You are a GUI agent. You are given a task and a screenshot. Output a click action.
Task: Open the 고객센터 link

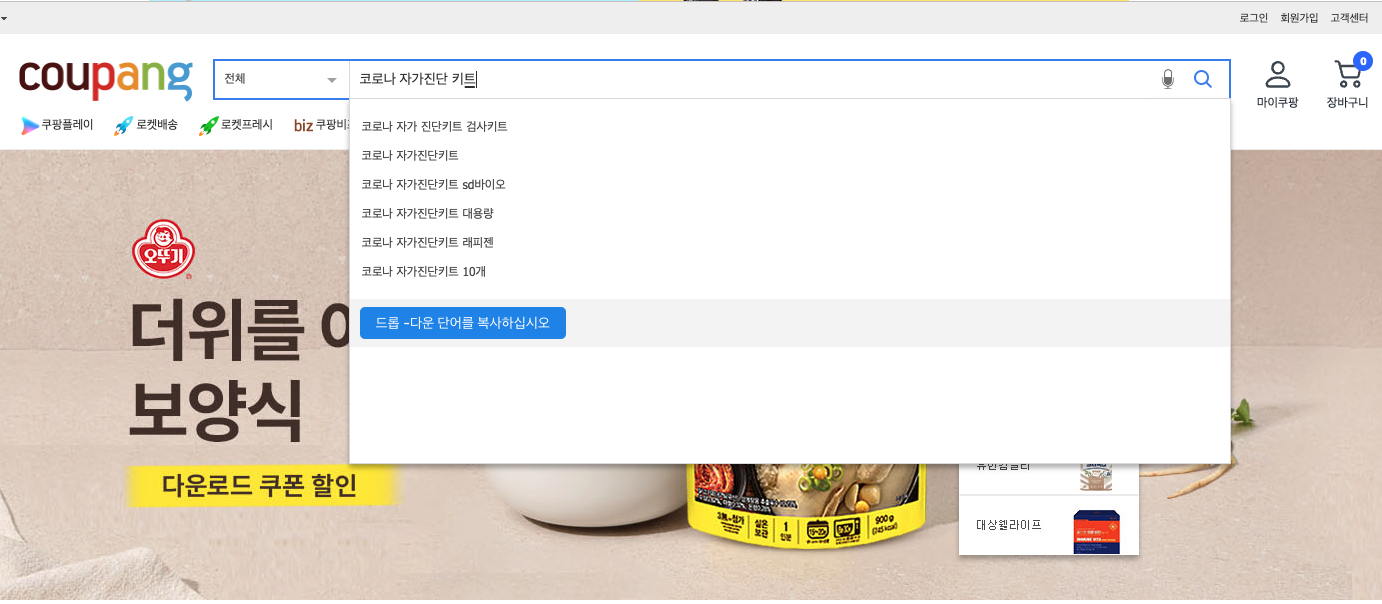[1349, 18]
